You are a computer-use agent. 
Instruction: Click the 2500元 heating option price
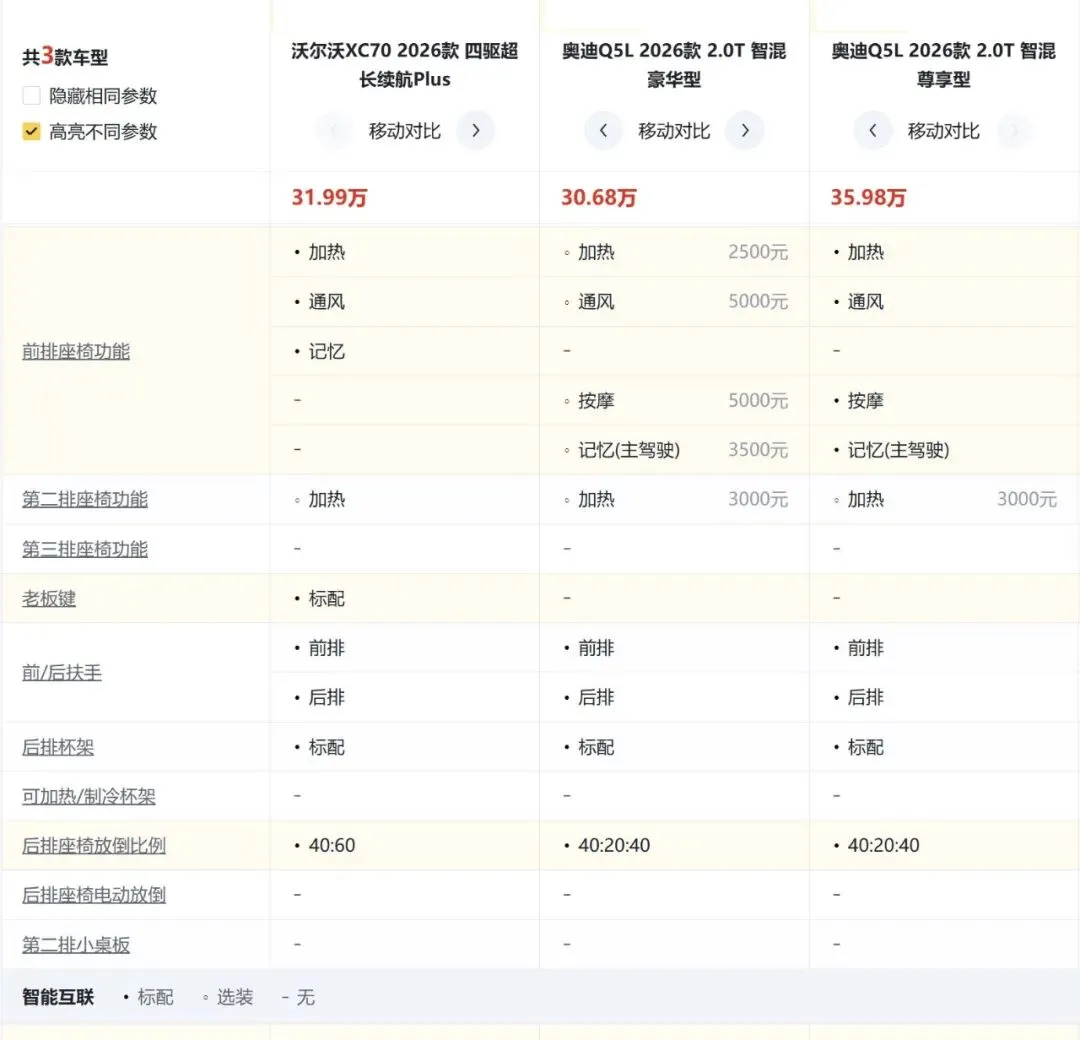[x=758, y=252]
